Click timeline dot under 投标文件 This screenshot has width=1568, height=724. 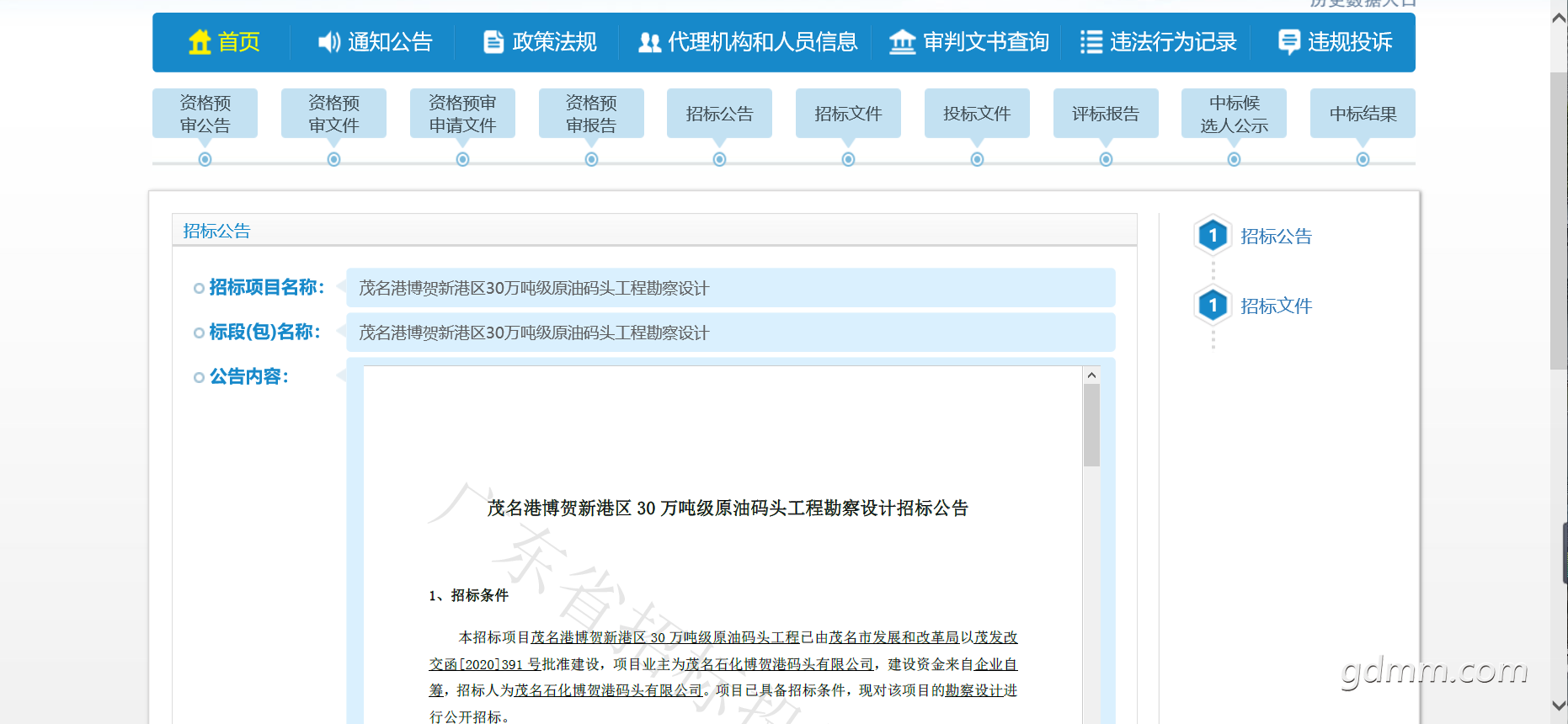[x=977, y=159]
